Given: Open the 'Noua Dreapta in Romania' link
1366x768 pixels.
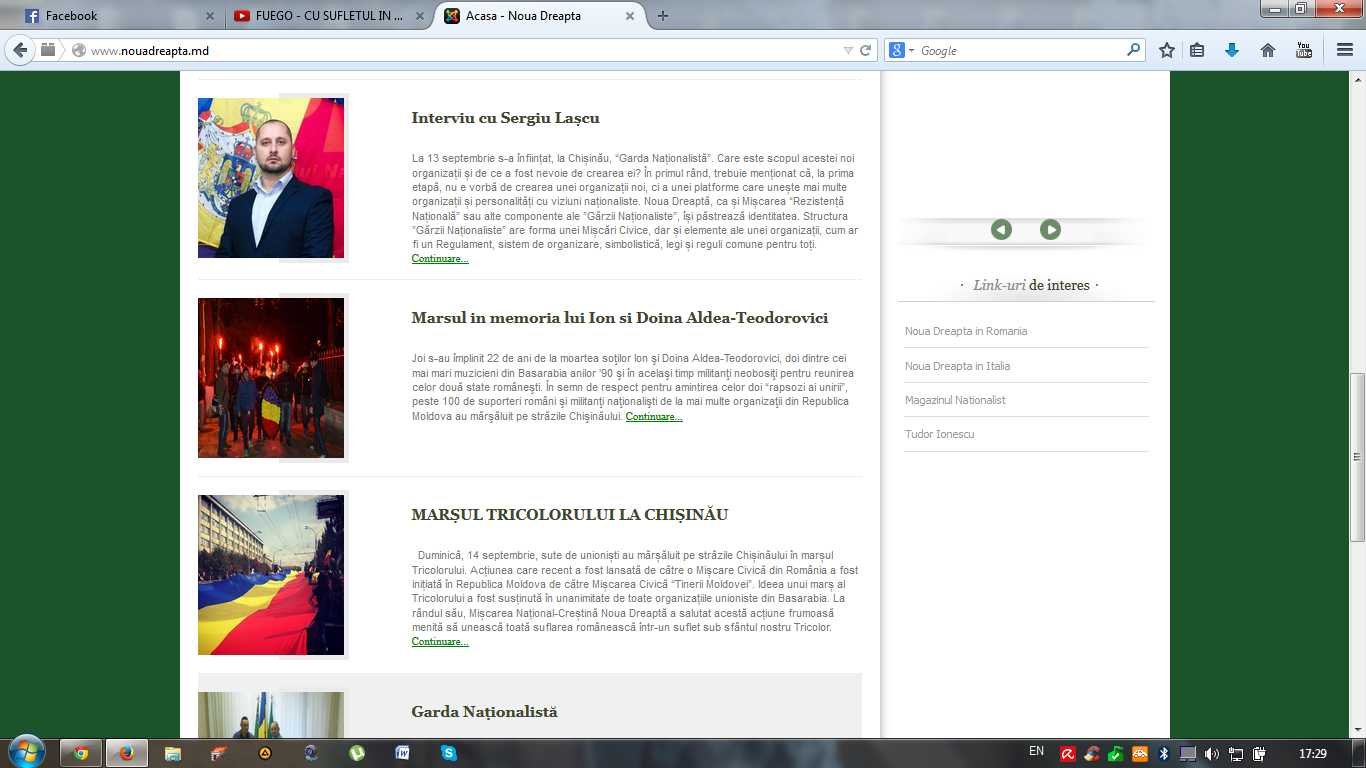Looking at the screenshot, I should pyautogui.click(x=966, y=331).
